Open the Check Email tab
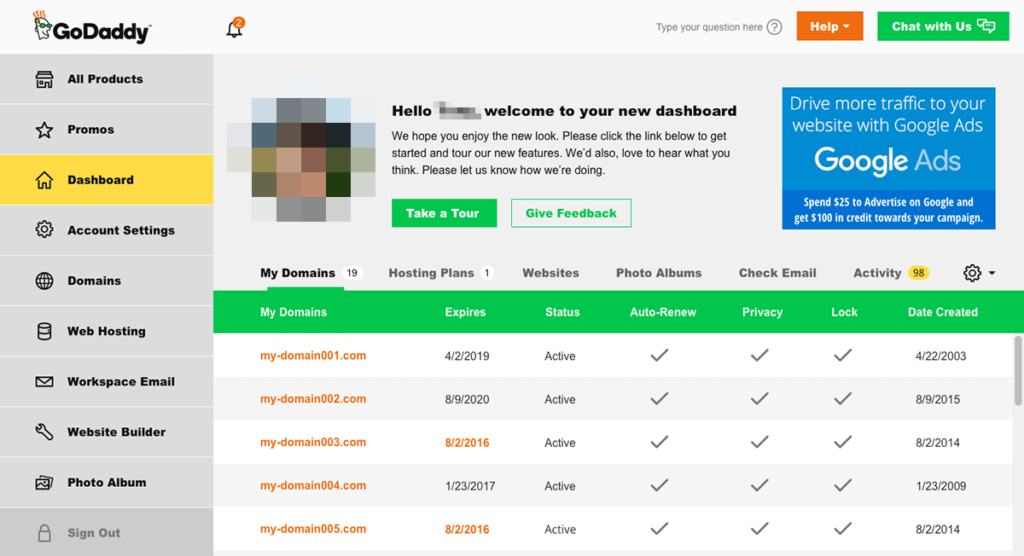 pos(777,273)
